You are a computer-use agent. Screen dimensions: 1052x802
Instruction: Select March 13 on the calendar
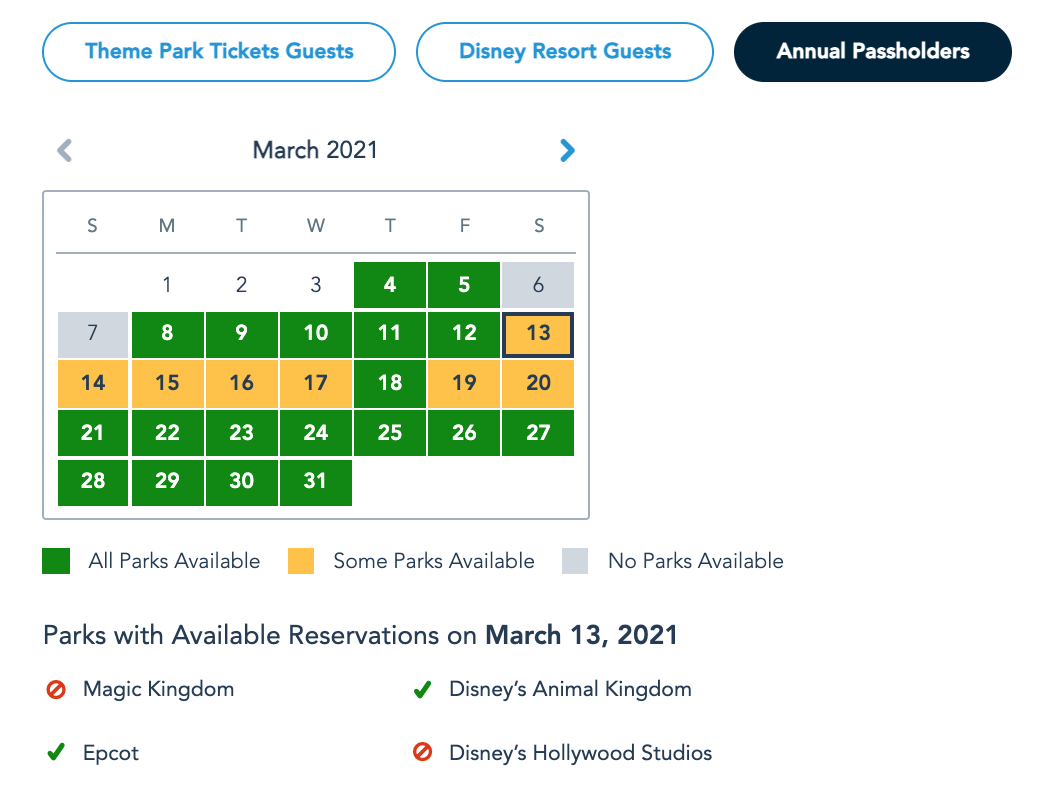(538, 334)
